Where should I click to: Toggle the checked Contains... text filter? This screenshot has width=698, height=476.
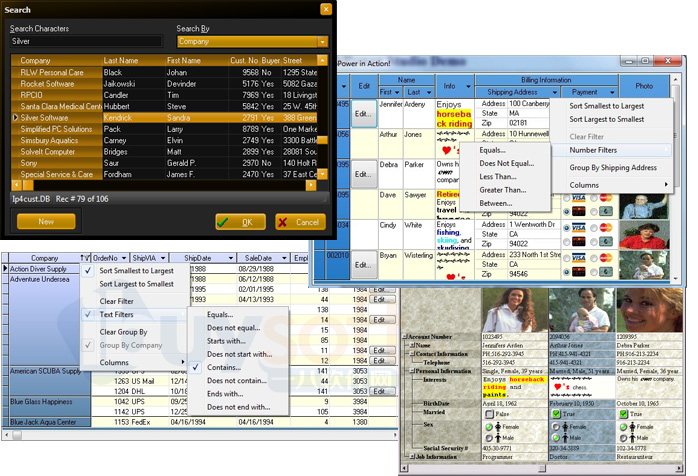click(x=238, y=367)
